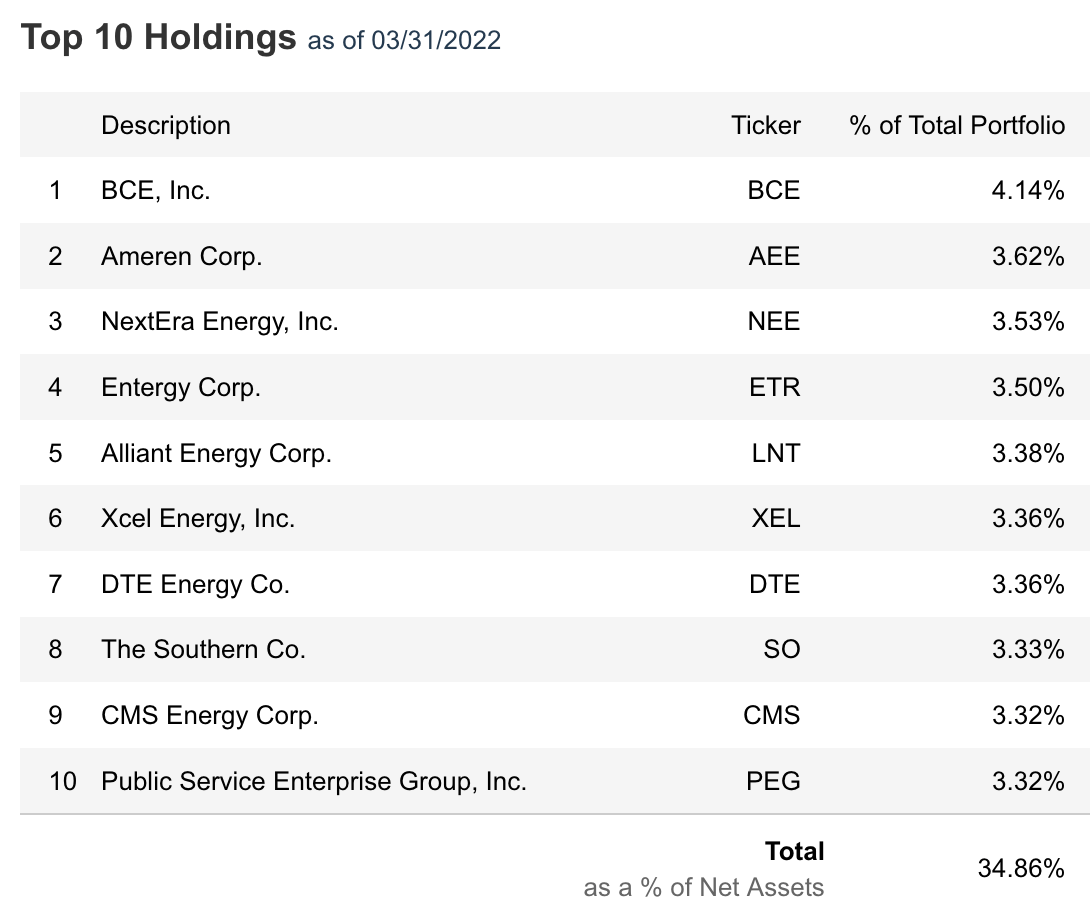
Task: Select NextEra Energy, Inc. row
Action: (220, 321)
